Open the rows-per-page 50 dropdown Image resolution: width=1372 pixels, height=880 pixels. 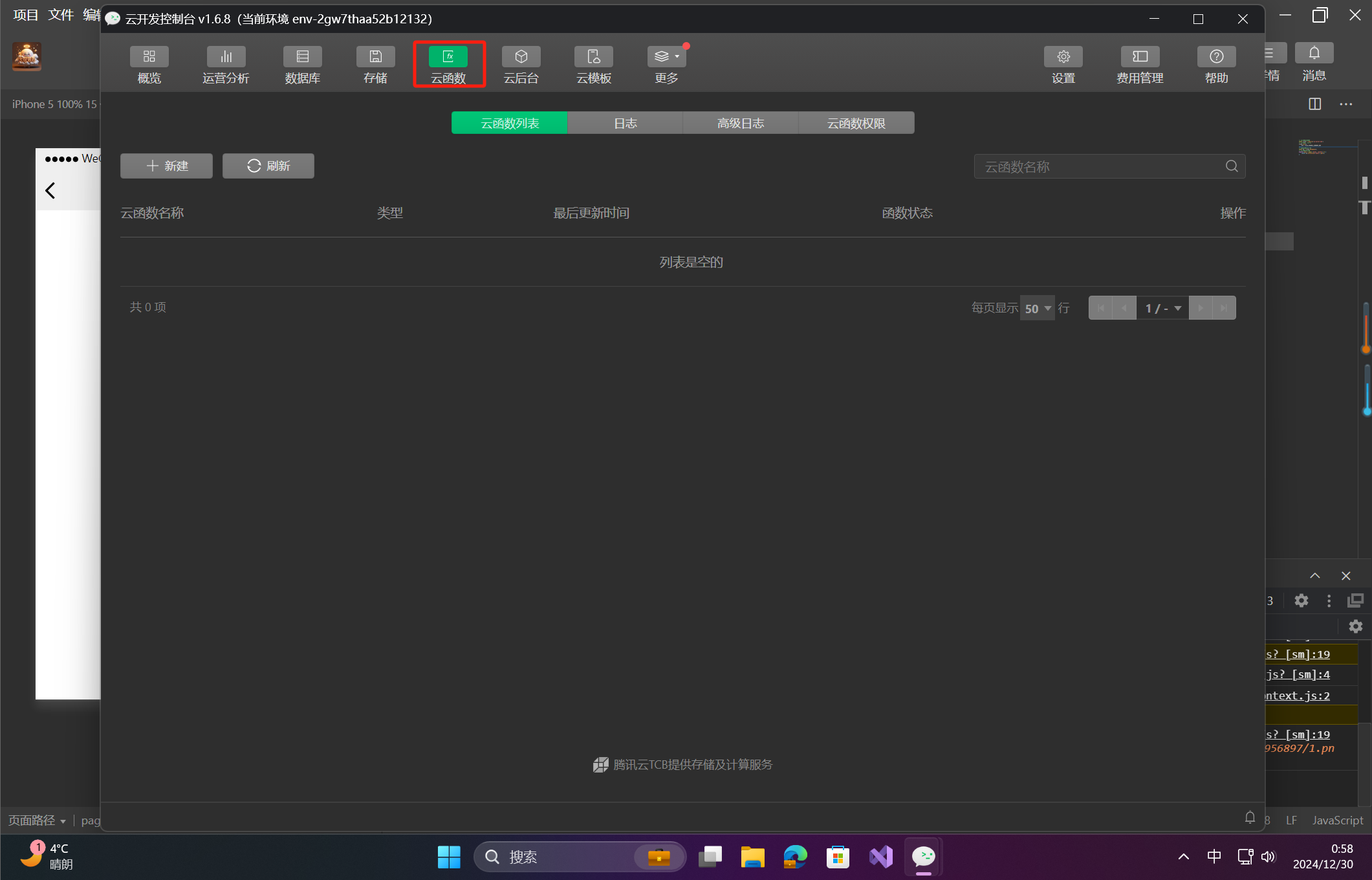pyautogui.click(x=1037, y=309)
